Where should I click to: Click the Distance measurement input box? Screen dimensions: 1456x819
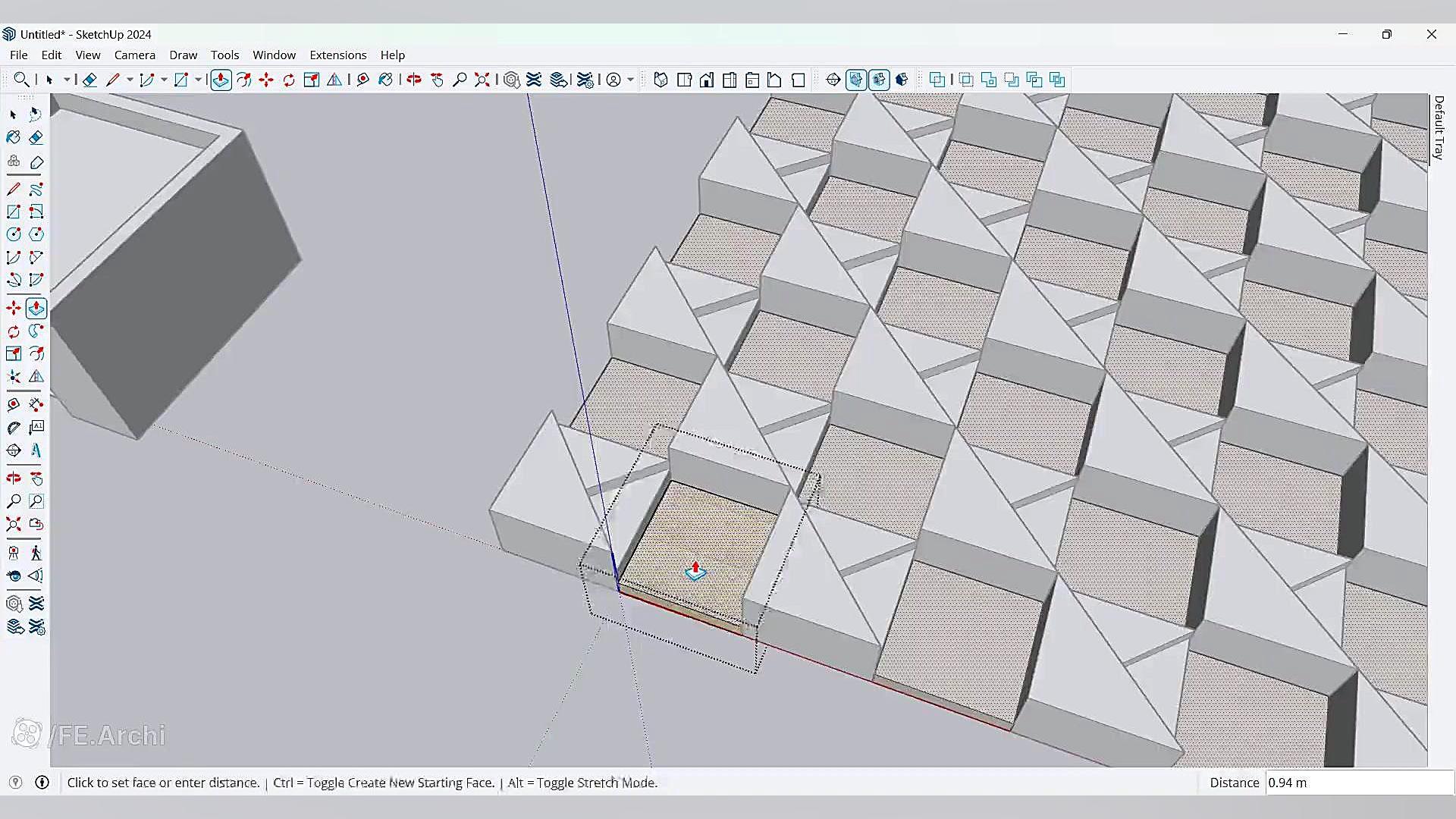tap(1357, 783)
